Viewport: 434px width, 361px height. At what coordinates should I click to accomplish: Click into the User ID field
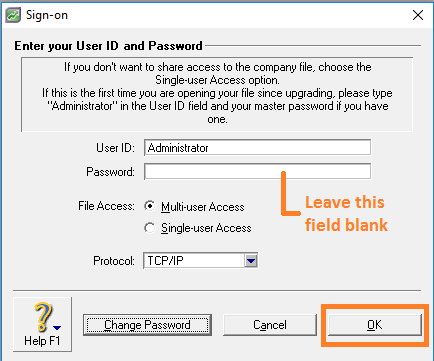pyautogui.click(x=257, y=147)
